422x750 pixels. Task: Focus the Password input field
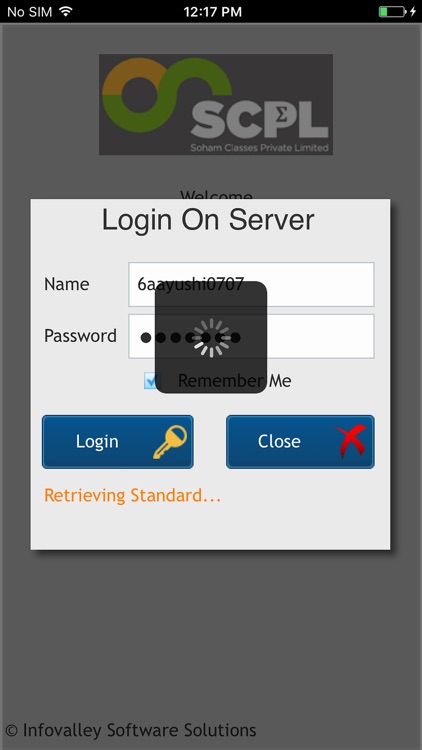coord(251,336)
